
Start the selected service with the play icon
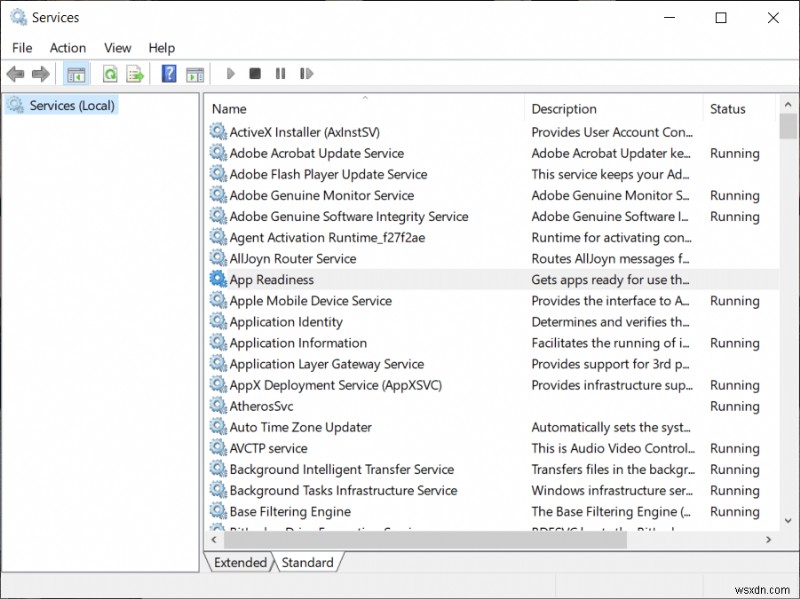[x=230, y=73]
